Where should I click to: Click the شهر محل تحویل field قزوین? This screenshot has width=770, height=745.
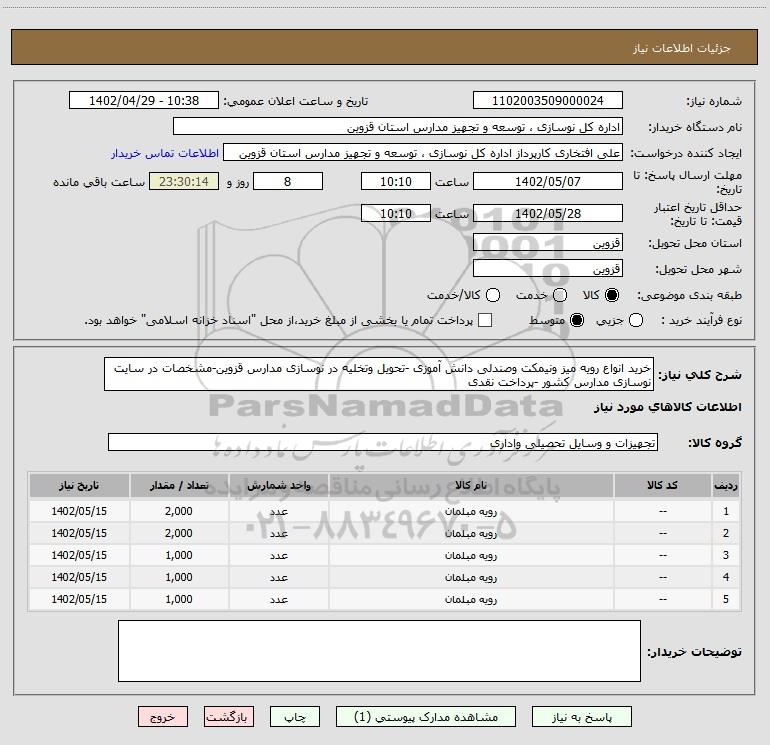[548, 268]
